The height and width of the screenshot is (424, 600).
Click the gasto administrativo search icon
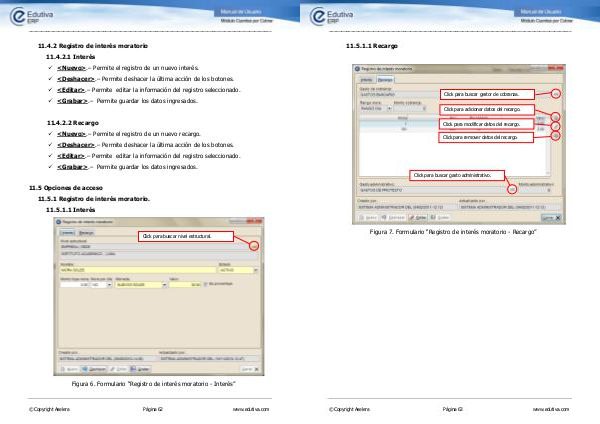512,188
